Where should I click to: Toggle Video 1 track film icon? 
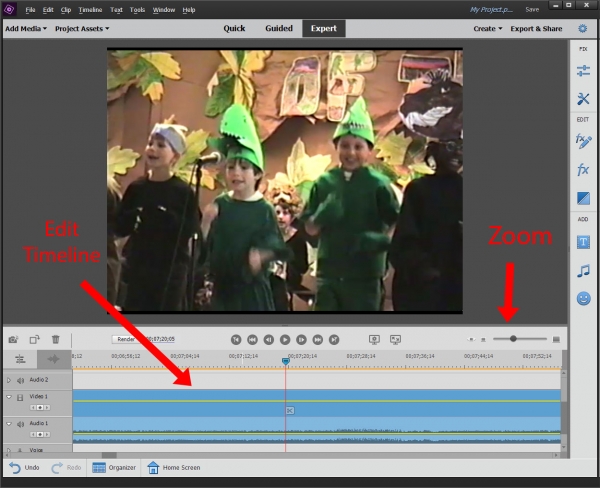coord(20,397)
